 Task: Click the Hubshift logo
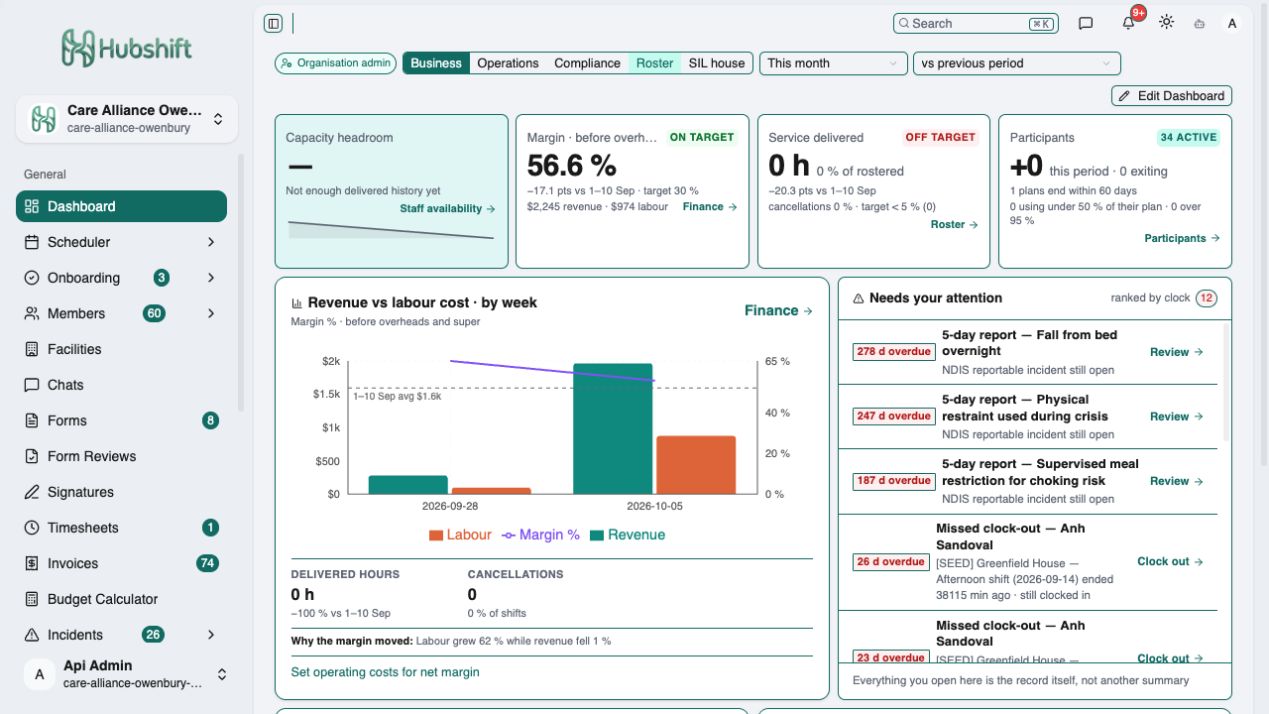click(x=127, y=47)
